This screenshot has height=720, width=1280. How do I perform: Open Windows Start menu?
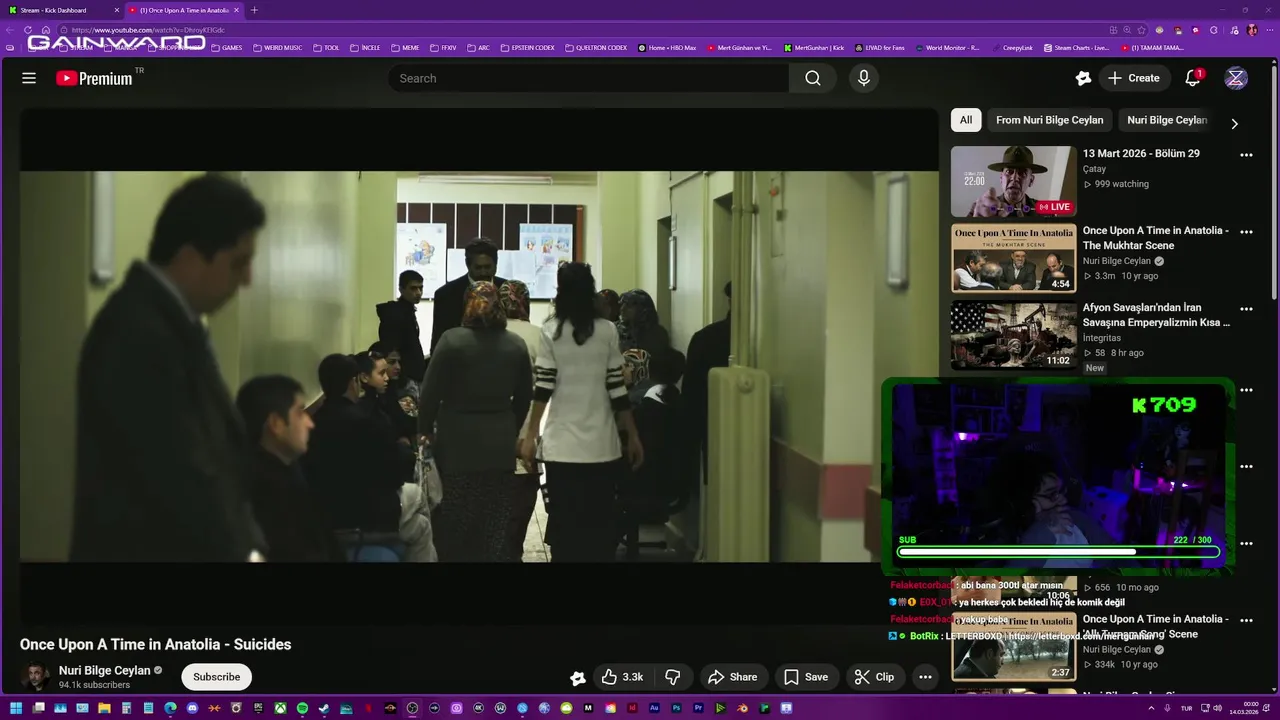[x=16, y=709]
